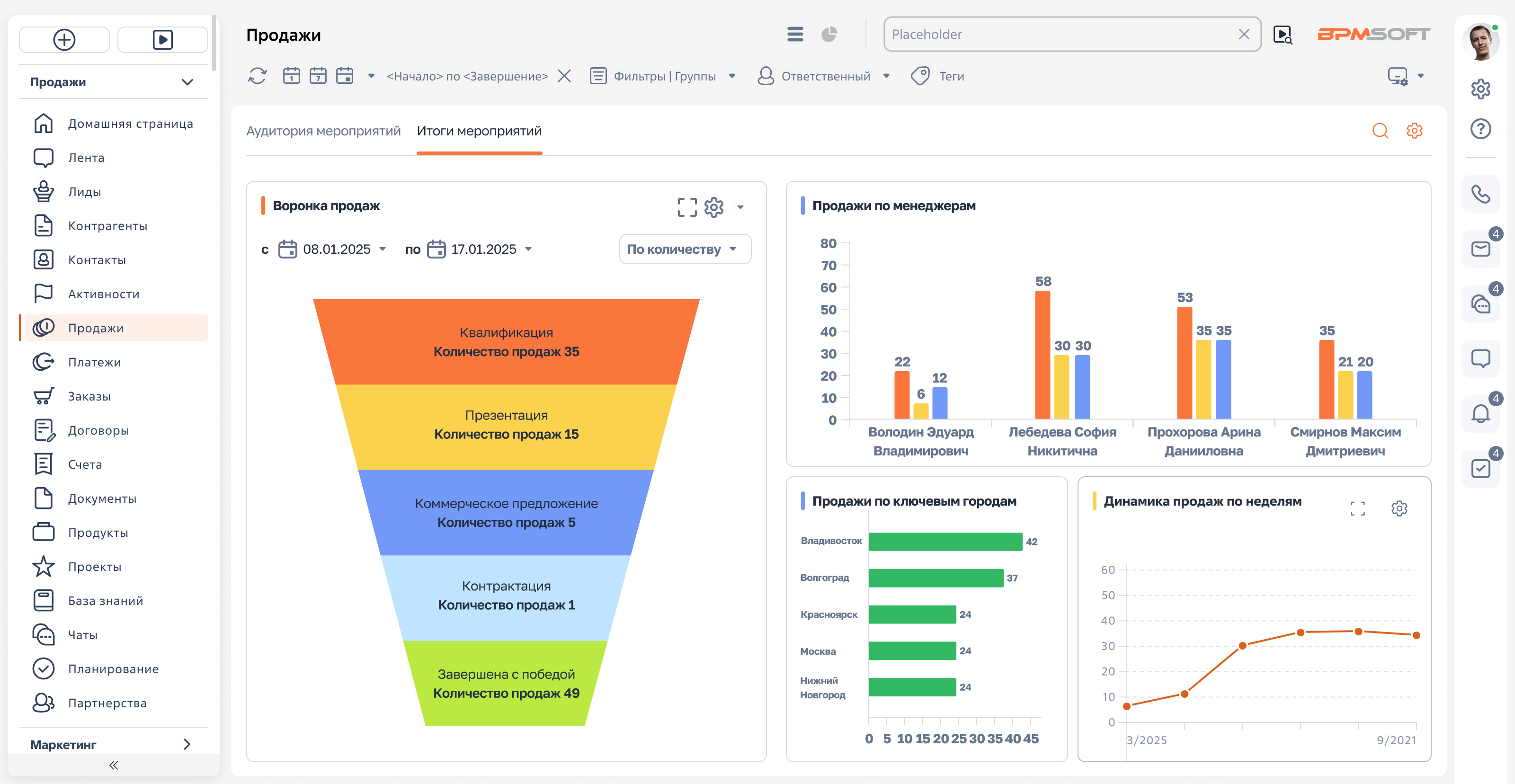The height and width of the screenshot is (784, 1515).
Task: Open the База знаний section
Action: pyautogui.click(x=114, y=600)
